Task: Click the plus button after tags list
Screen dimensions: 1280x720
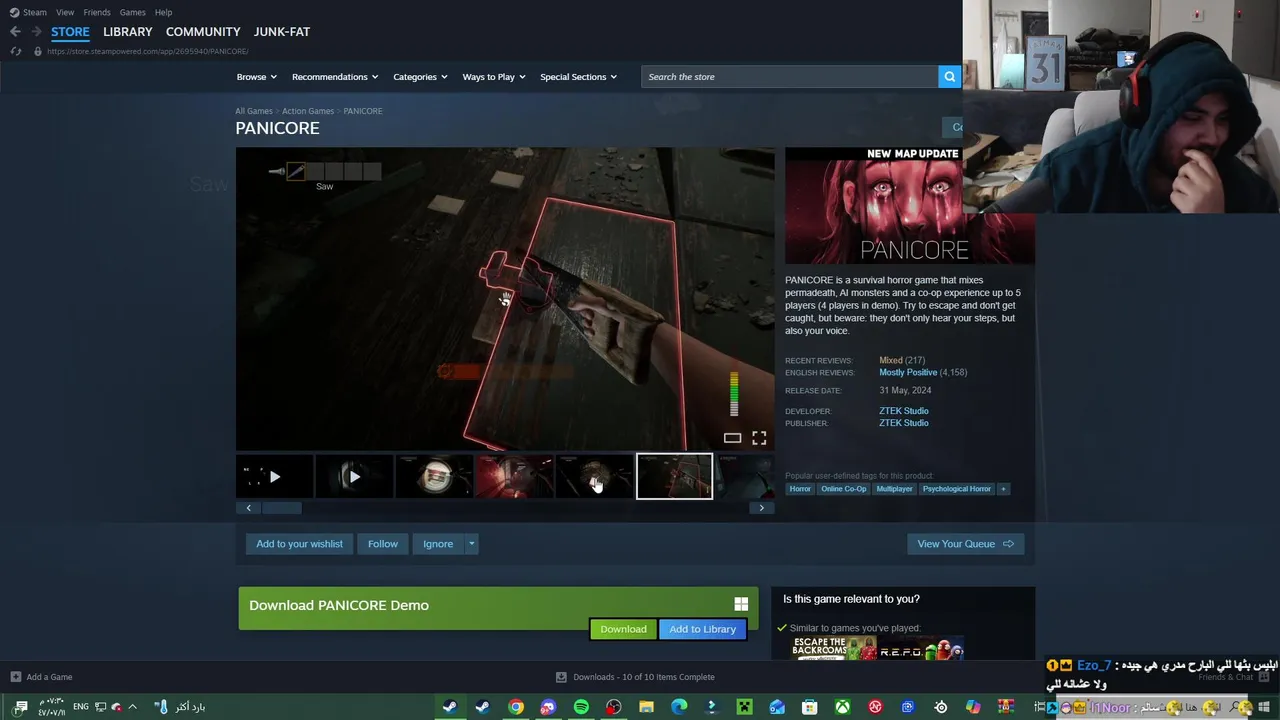Action: click(1003, 489)
